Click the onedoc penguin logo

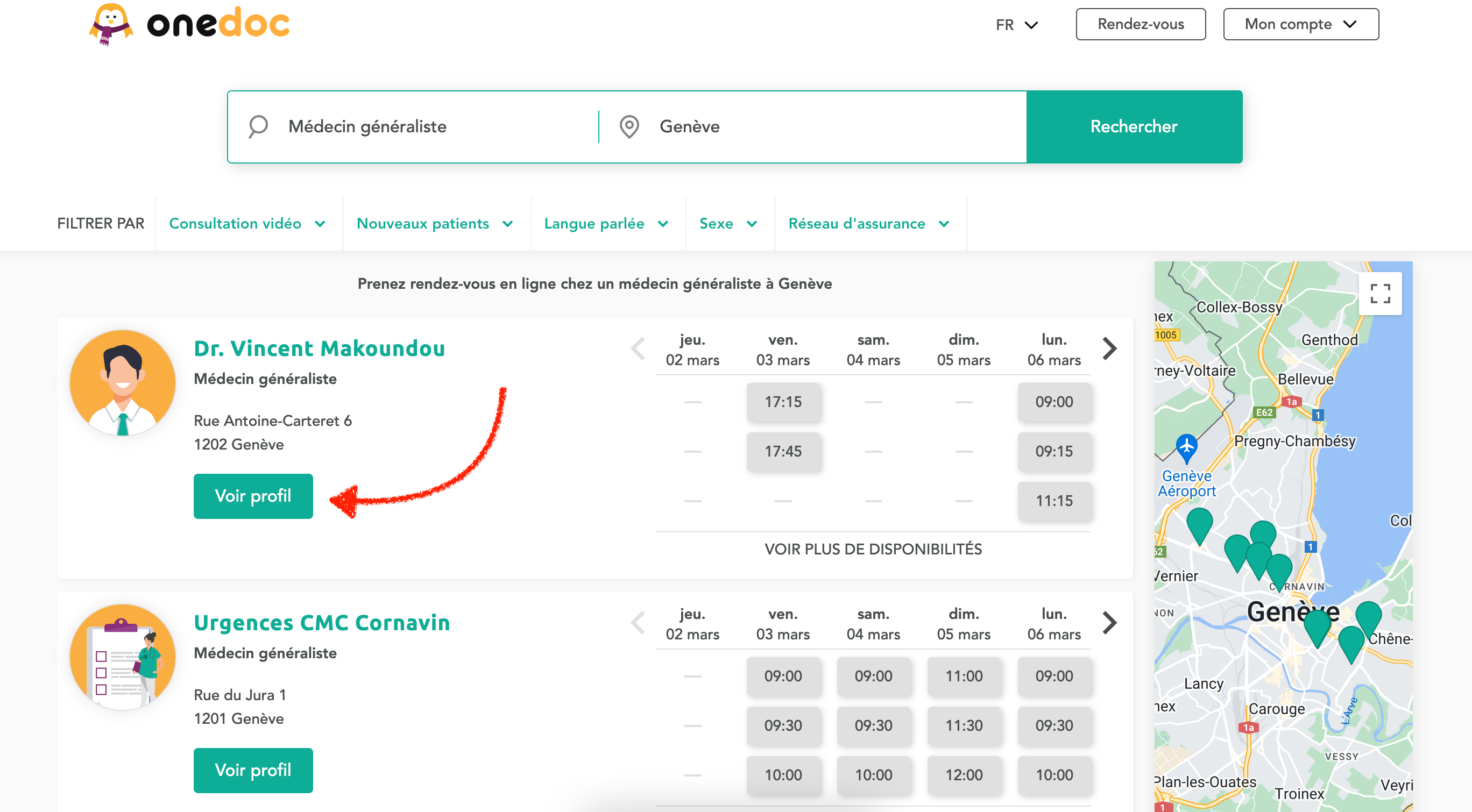(x=111, y=24)
